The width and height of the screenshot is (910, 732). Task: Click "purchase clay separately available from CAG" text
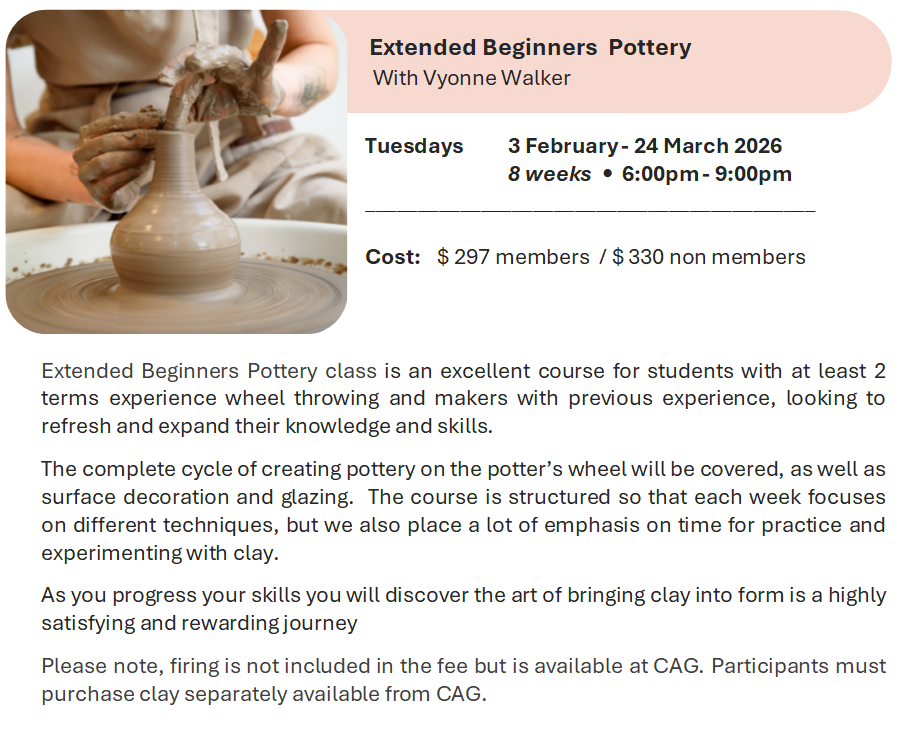pyautogui.click(x=264, y=693)
